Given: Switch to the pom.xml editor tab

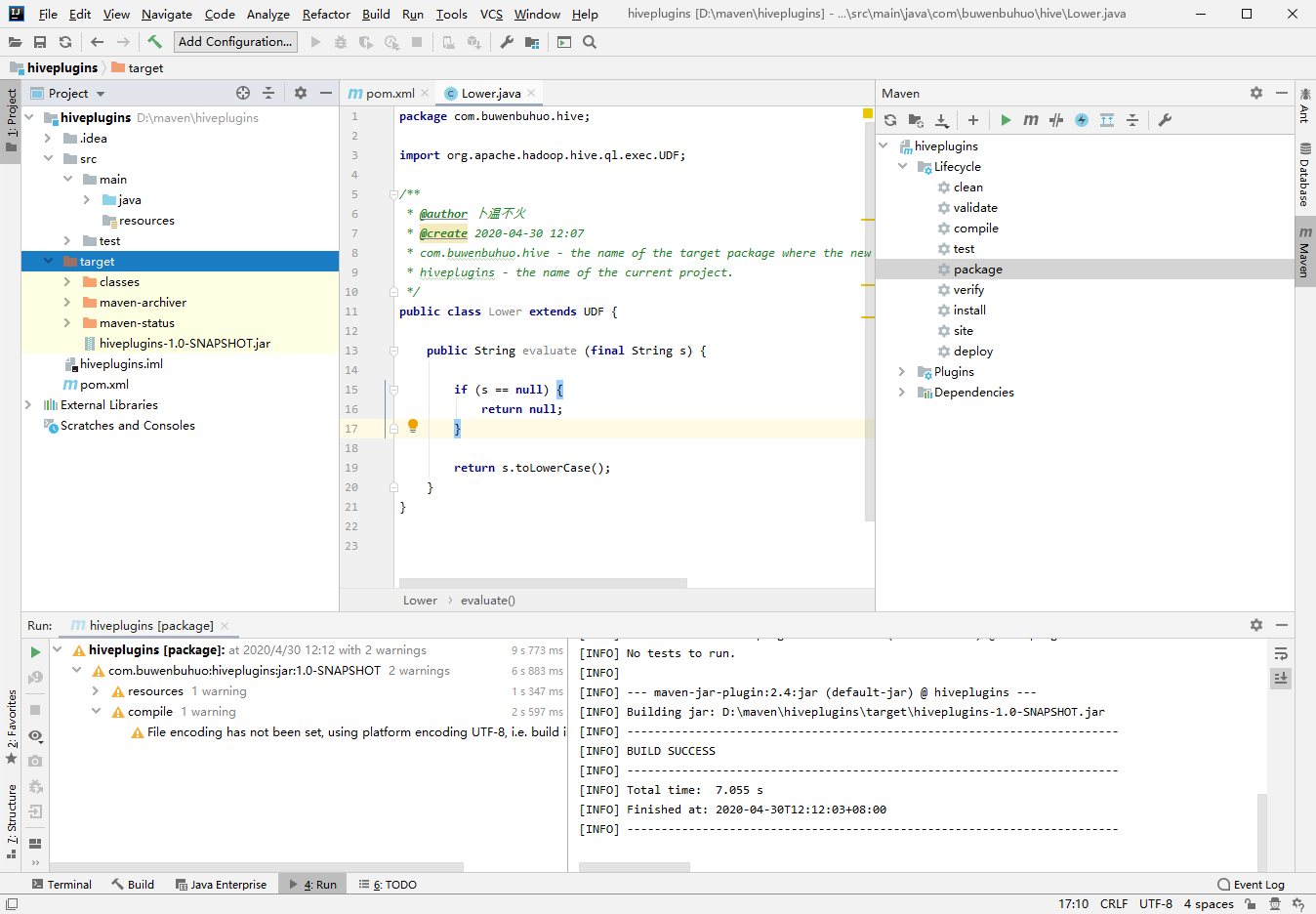Looking at the screenshot, I should tap(390, 93).
